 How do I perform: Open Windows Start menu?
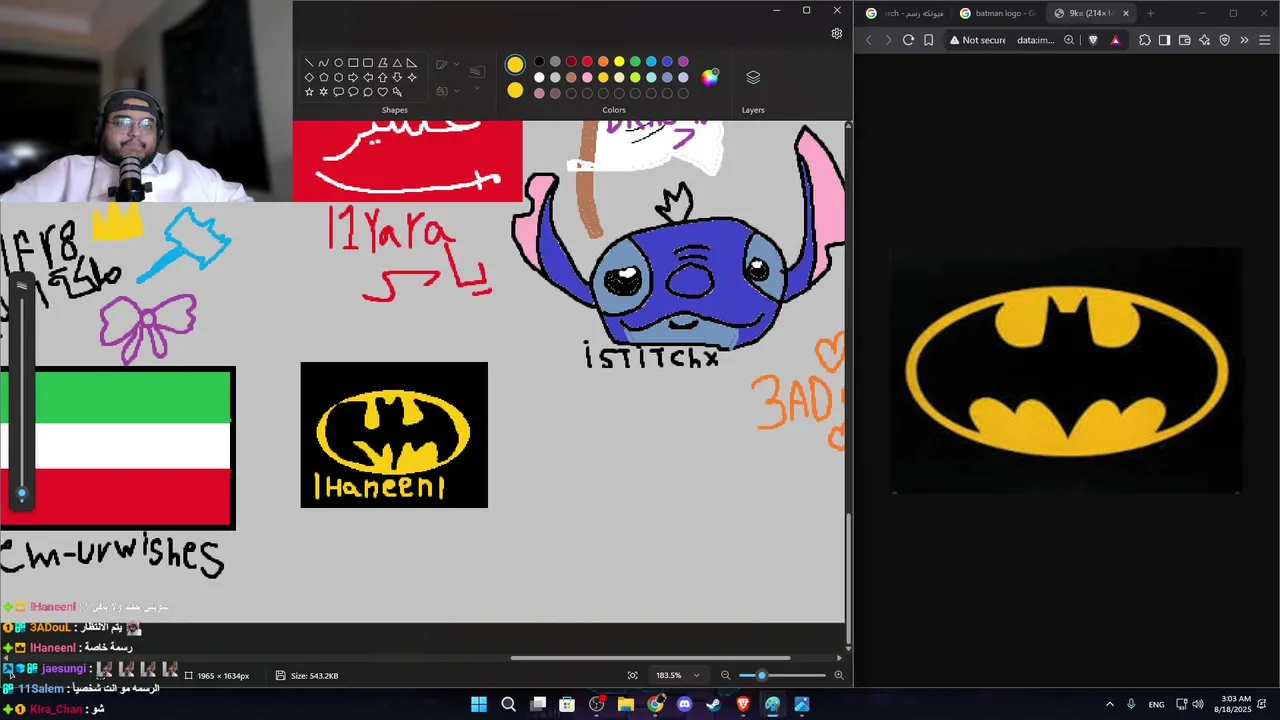479,704
